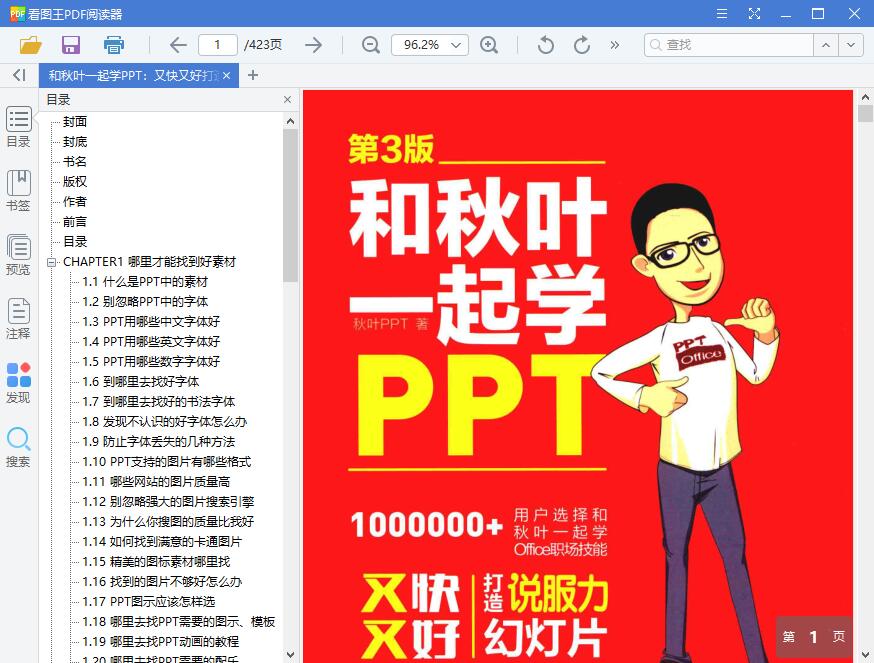Print the document with printer icon
Image resolution: width=874 pixels, height=663 pixels.
tap(114, 45)
